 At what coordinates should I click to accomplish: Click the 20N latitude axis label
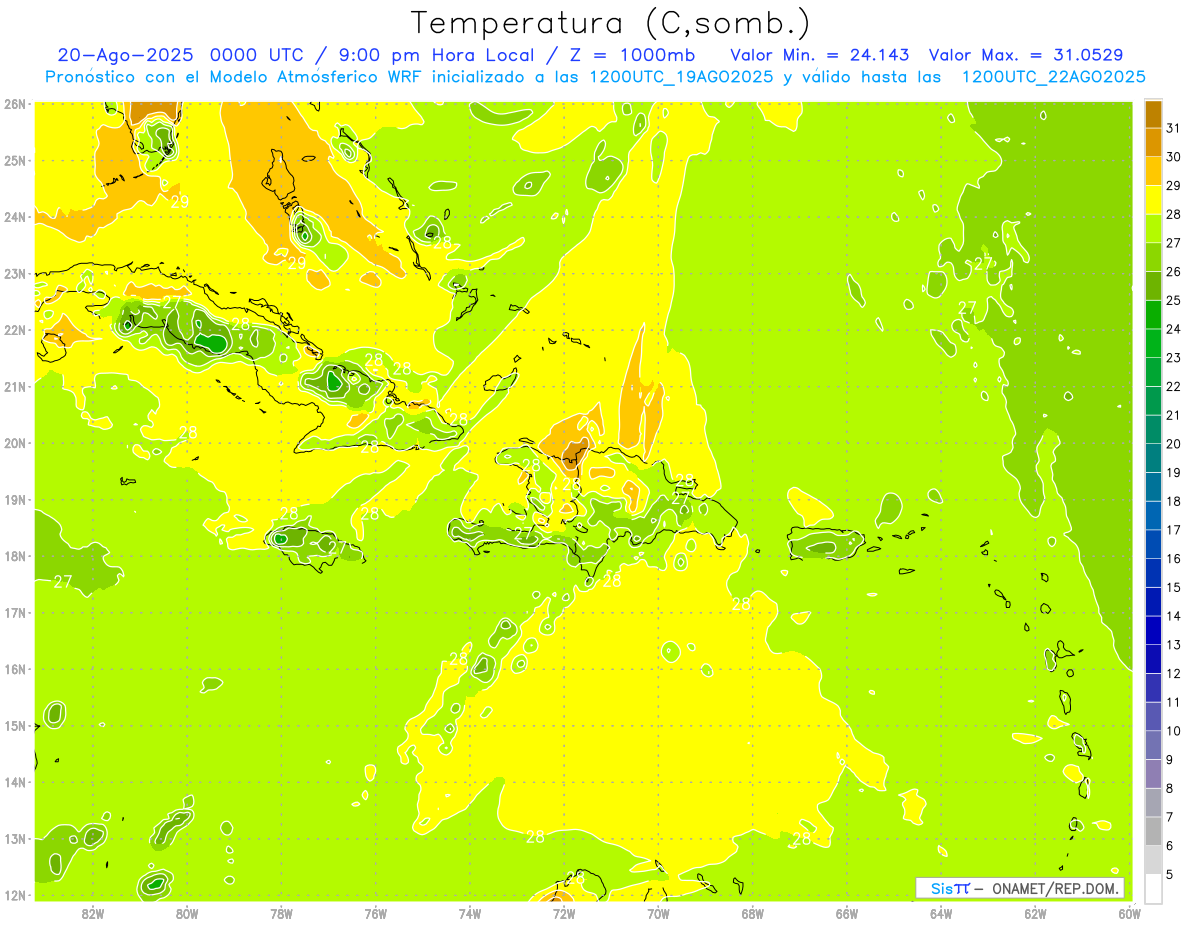pyautogui.click(x=14, y=443)
